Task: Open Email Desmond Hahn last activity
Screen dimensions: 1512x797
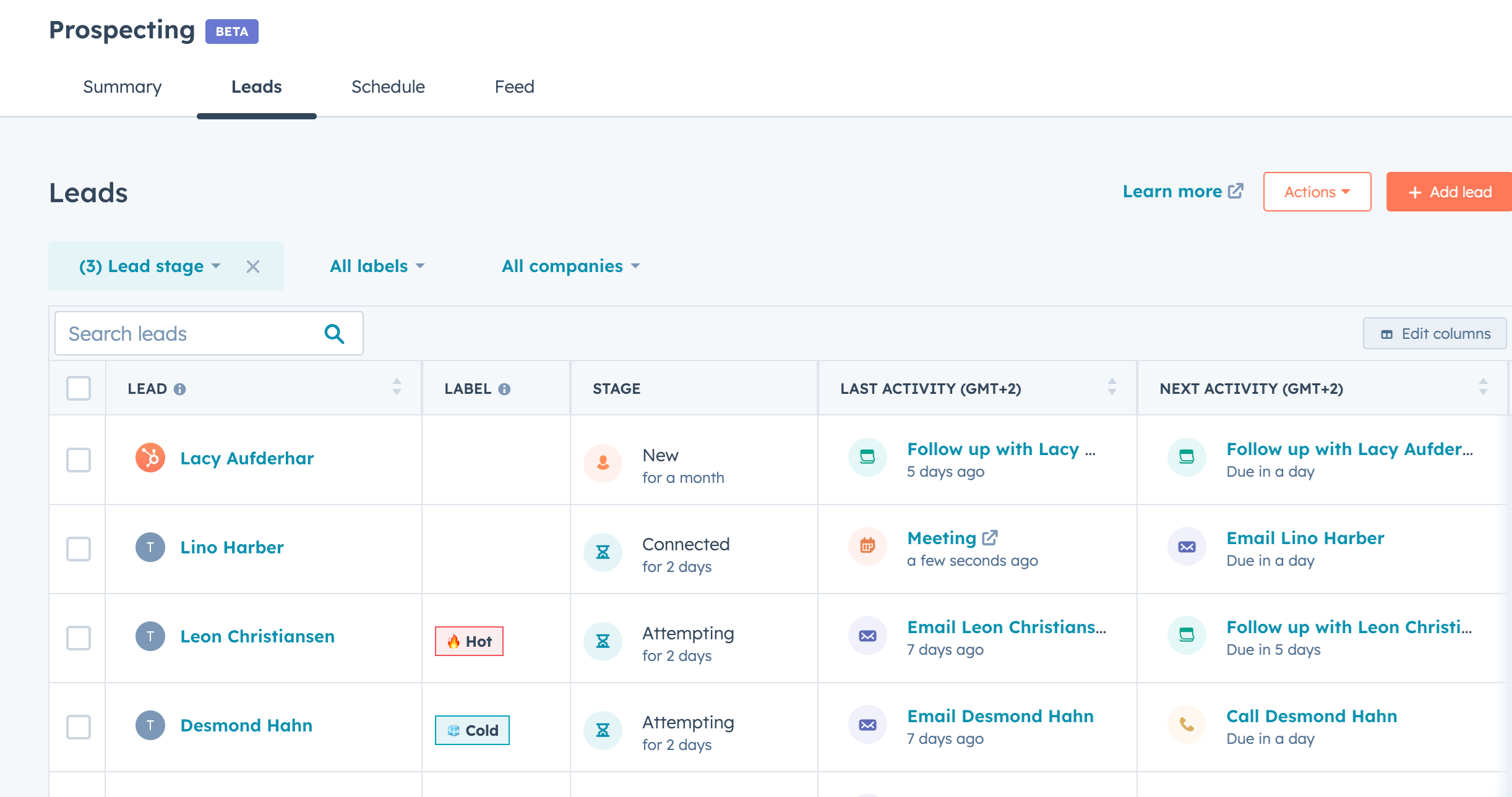Action: pos(1000,716)
